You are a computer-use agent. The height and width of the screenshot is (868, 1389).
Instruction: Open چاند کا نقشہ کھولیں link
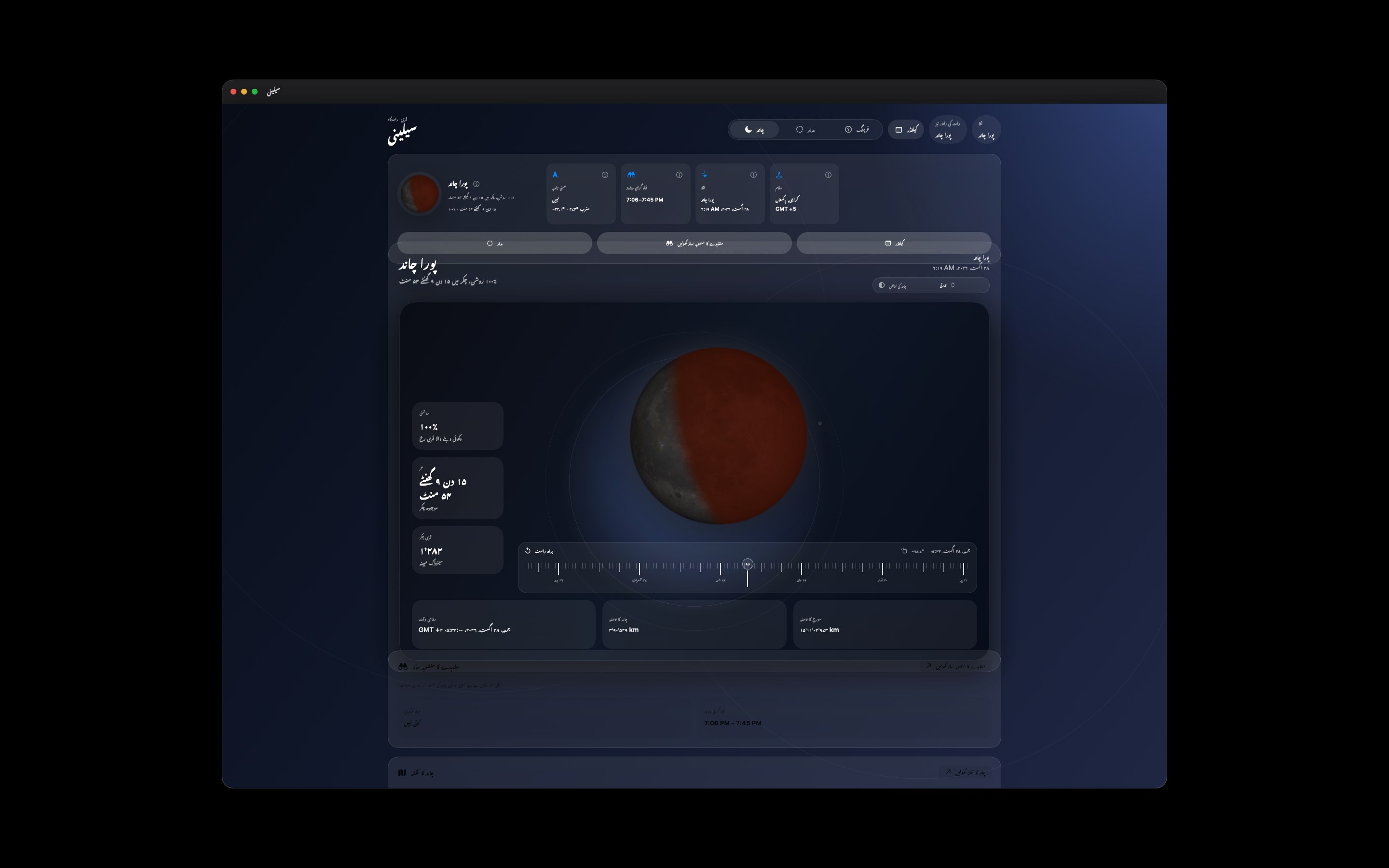(965, 772)
